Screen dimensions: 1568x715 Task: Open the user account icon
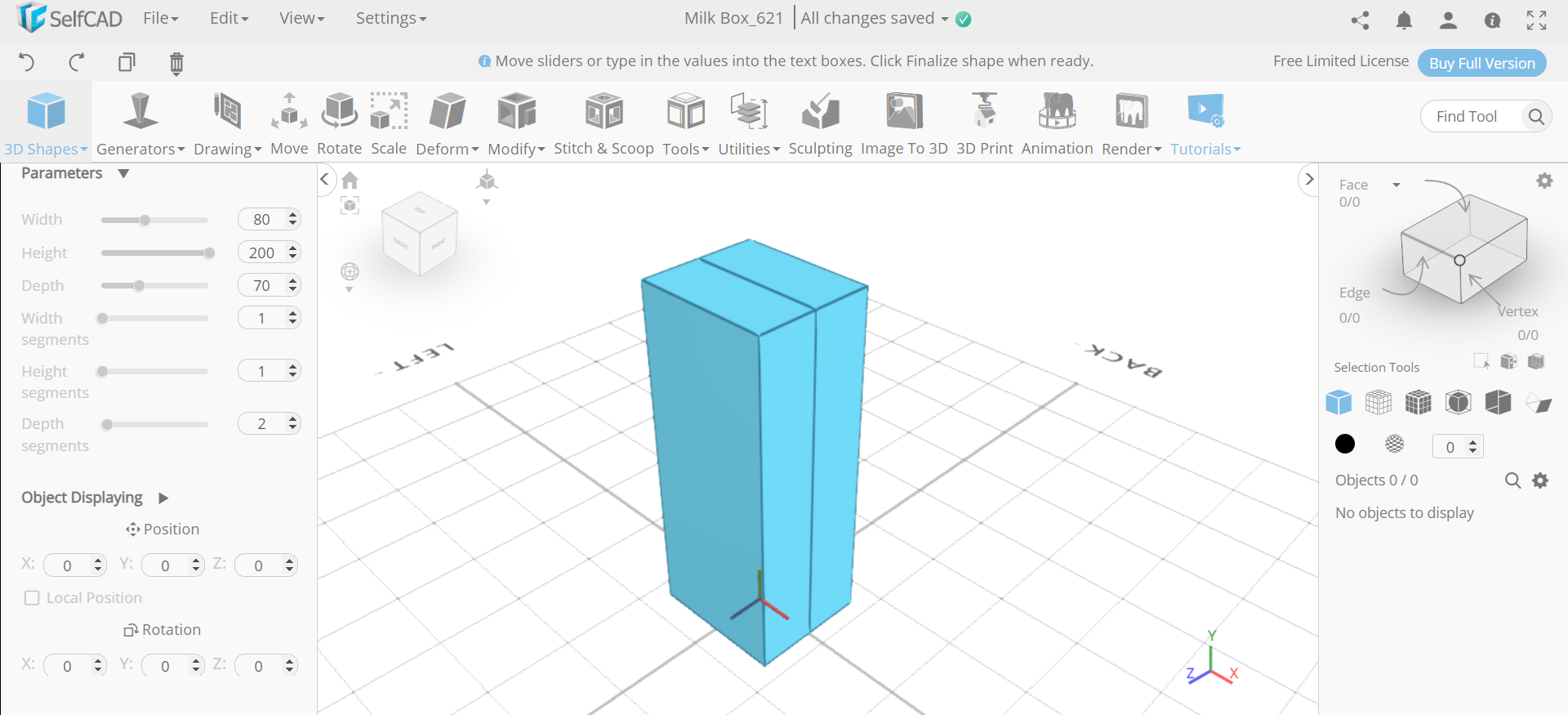(1448, 20)
